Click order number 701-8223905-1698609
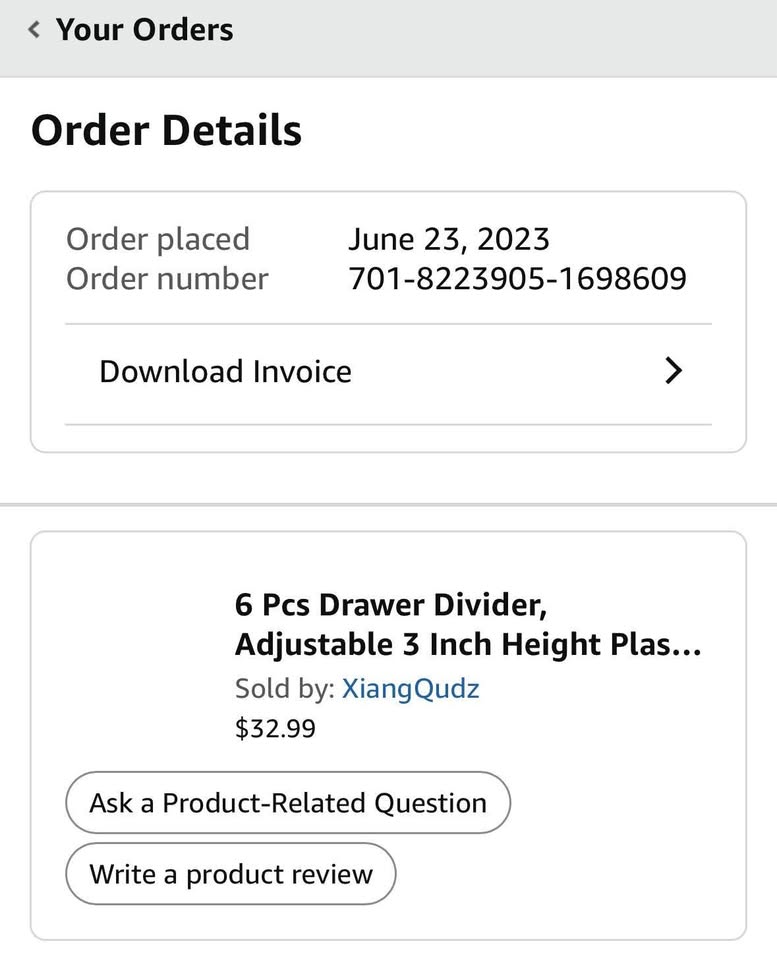 (x=517, y=279)
